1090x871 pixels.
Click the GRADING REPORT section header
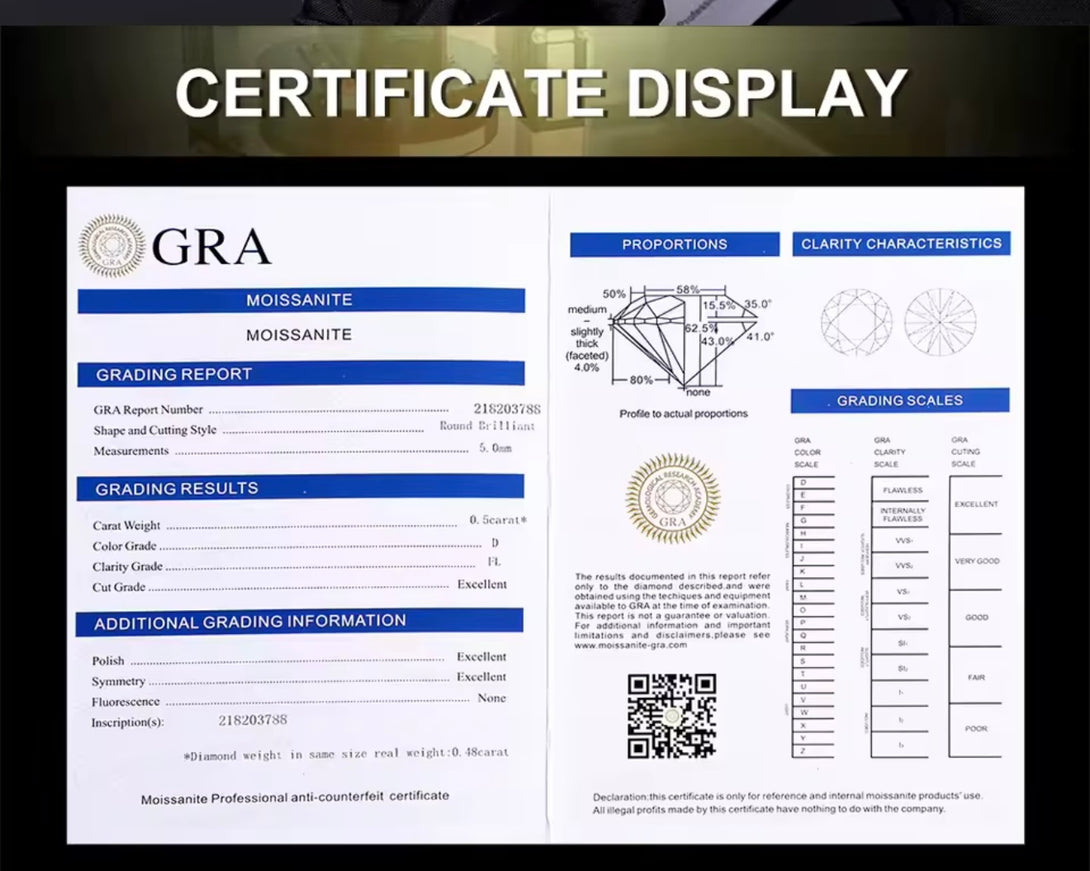tap(300, 374)
